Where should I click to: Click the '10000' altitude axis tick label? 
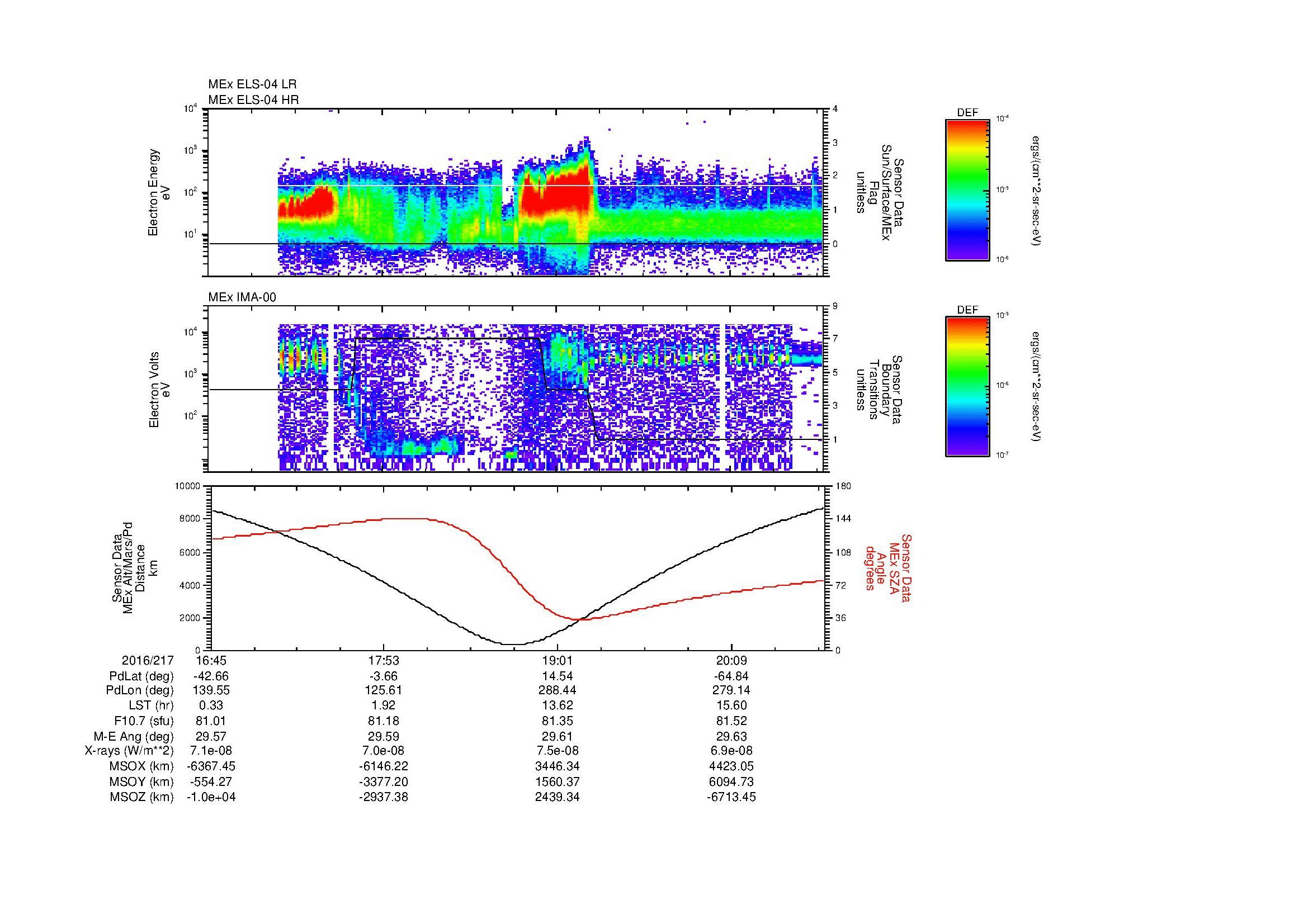[188, 486]
